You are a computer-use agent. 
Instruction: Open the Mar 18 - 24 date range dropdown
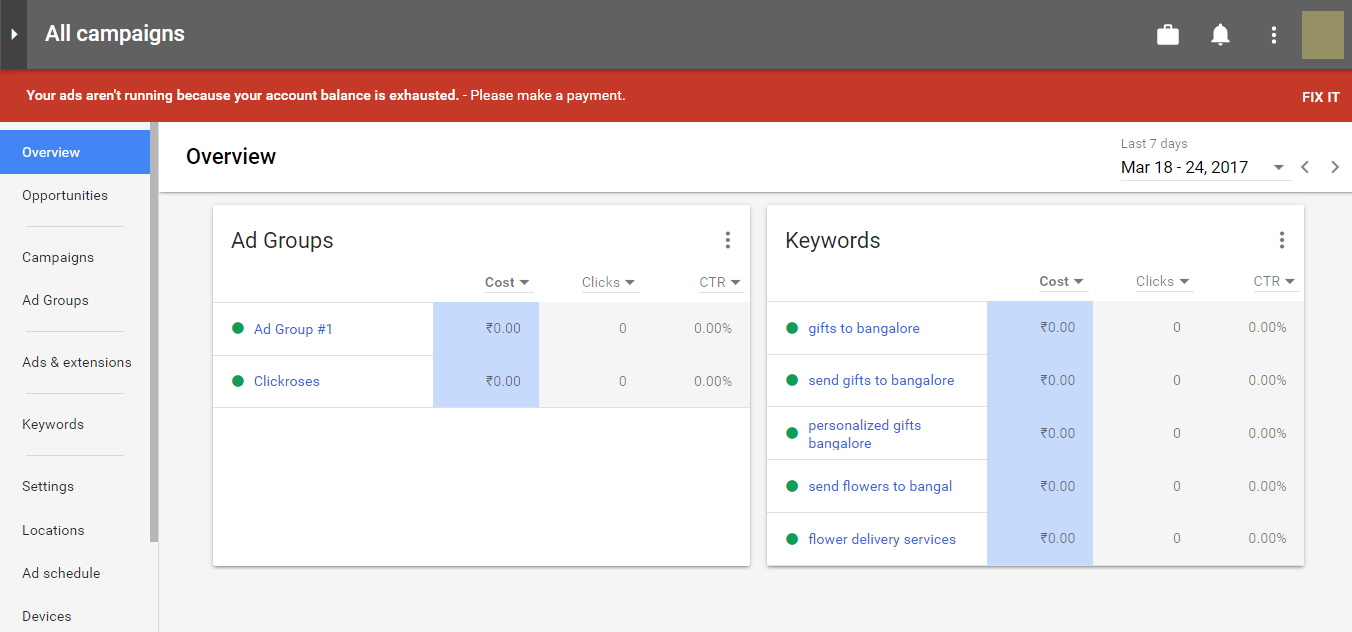1278,168
